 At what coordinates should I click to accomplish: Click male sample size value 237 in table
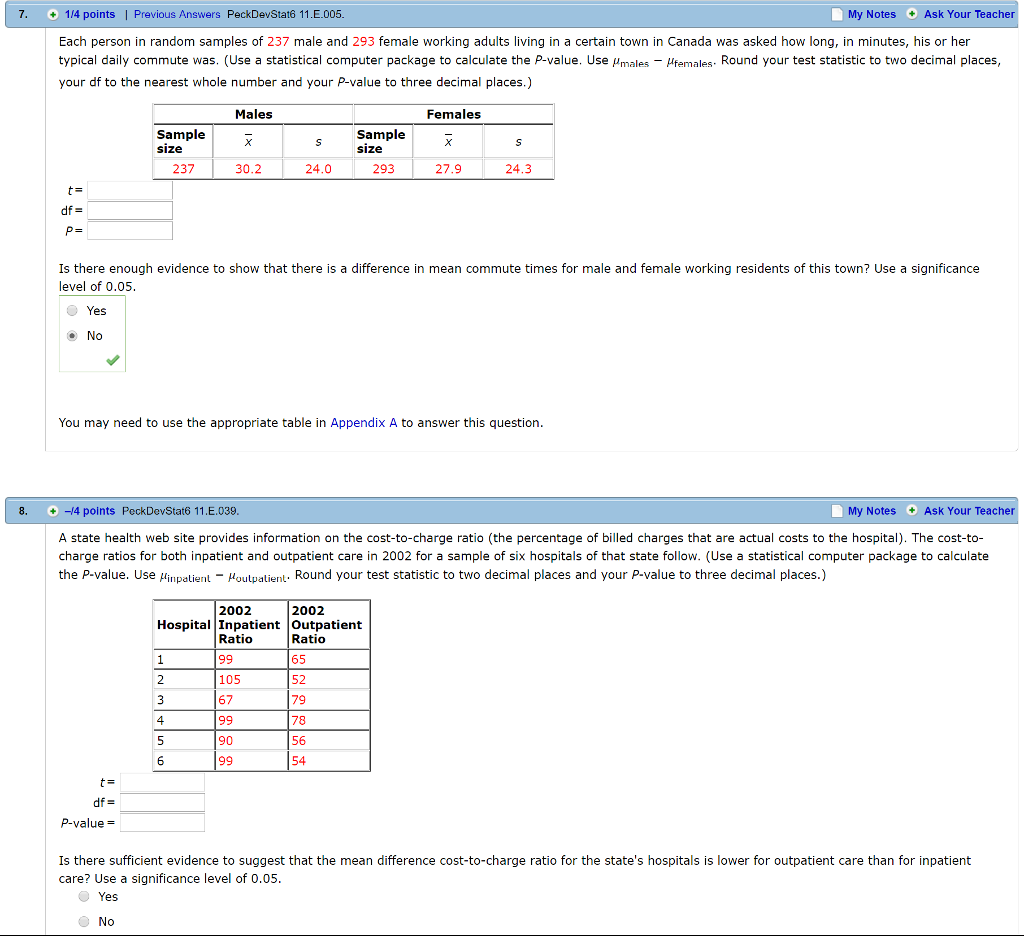click(x=184, y=169)
